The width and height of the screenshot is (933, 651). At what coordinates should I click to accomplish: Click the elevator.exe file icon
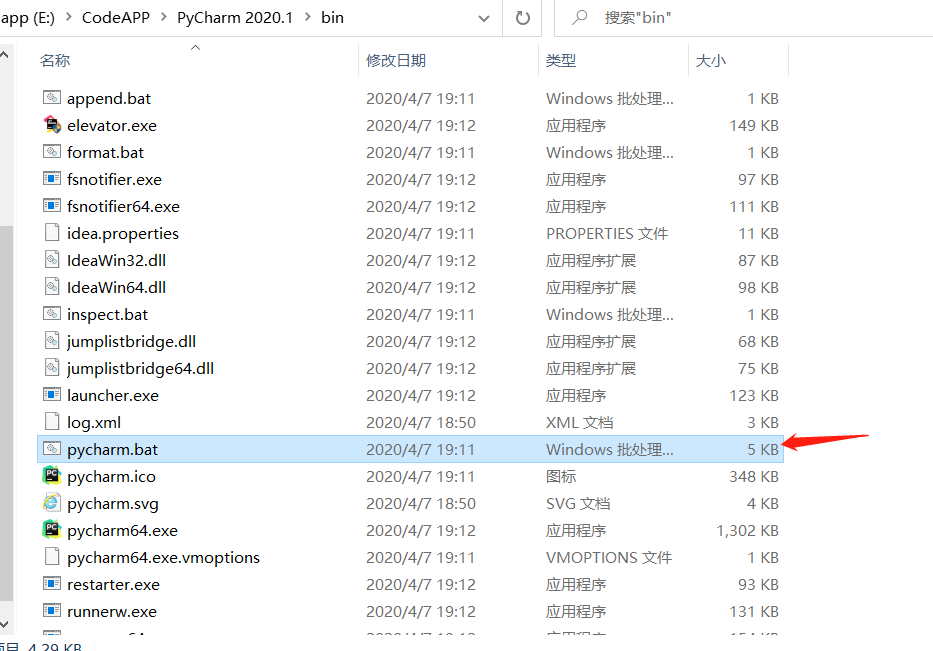coord(52,125)
